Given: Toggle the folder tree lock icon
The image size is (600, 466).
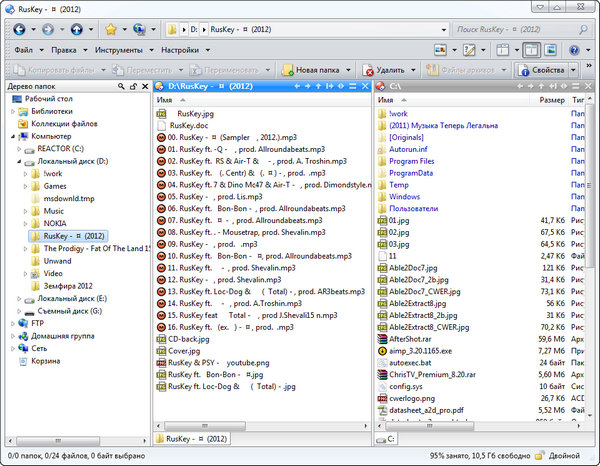Looking at the screenshot, I should [x=131, y=87].
